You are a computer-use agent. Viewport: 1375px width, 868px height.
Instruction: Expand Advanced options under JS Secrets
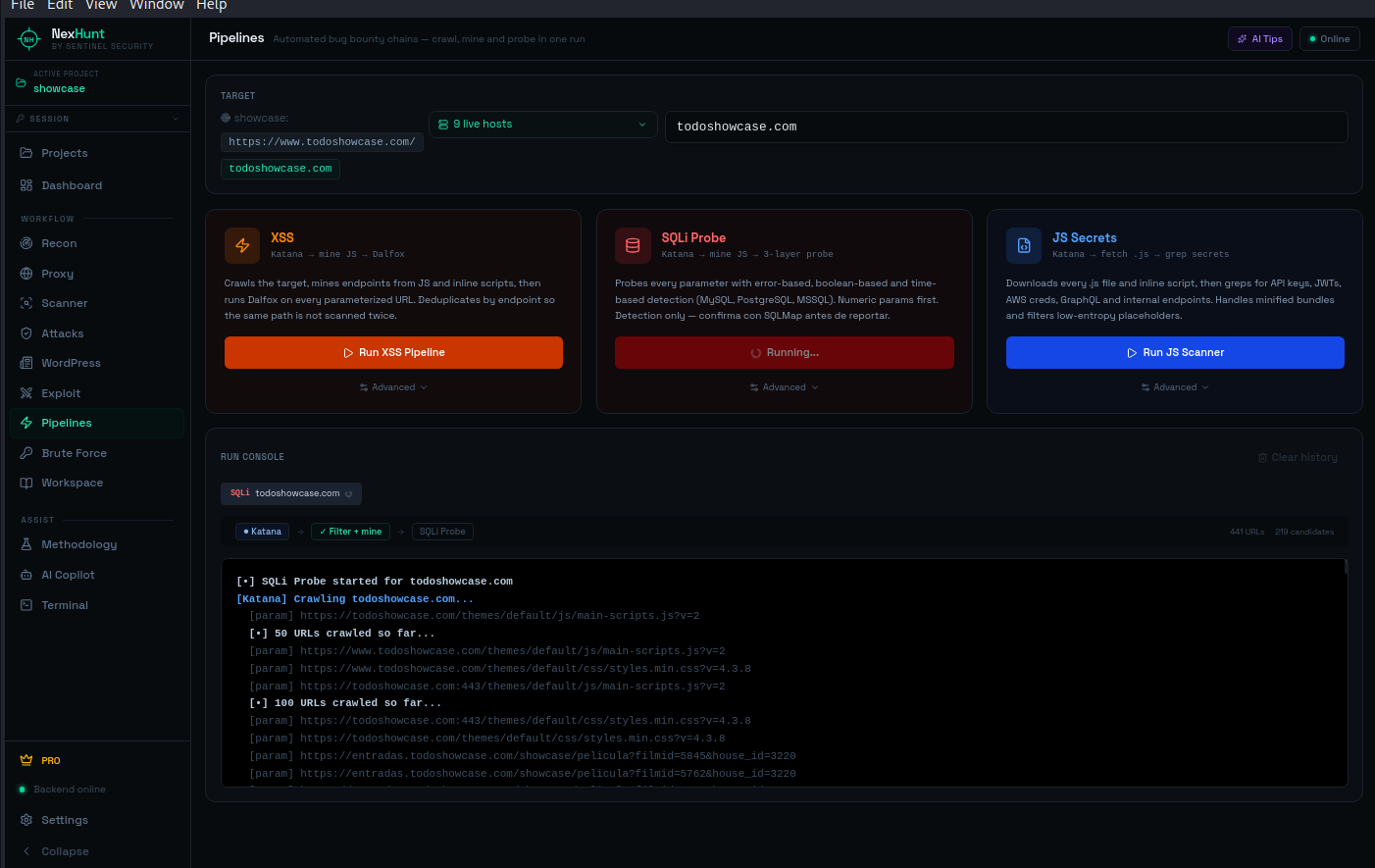pos(1175,387)
